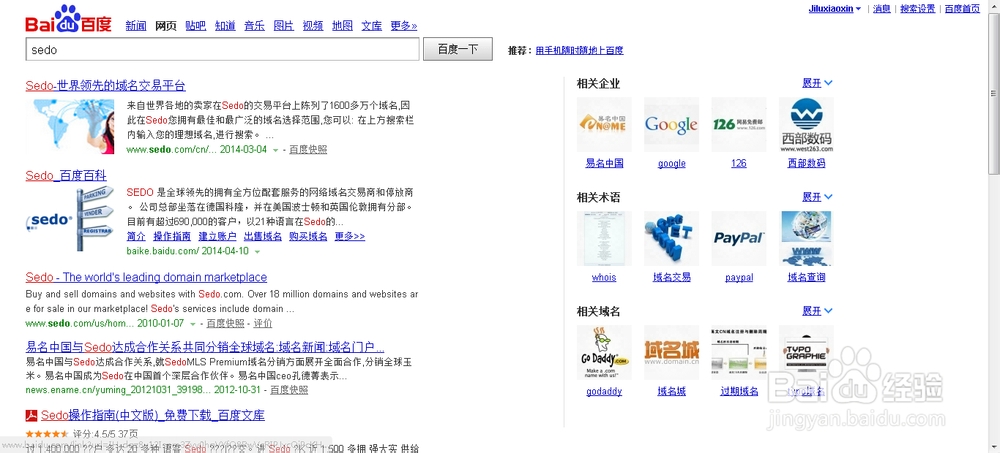Switch to the 地图 search tab
This screenshot has width=1000, height=453.
(342, 26)
